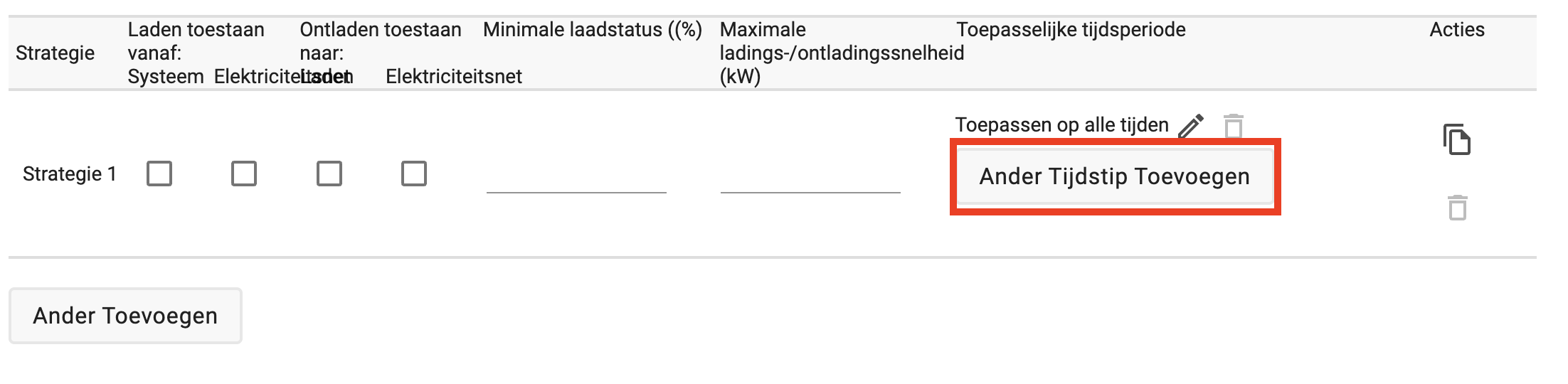
Task: Click 'Toepasselijke tijdsperiode' column header
Action: pos(1071,30)
